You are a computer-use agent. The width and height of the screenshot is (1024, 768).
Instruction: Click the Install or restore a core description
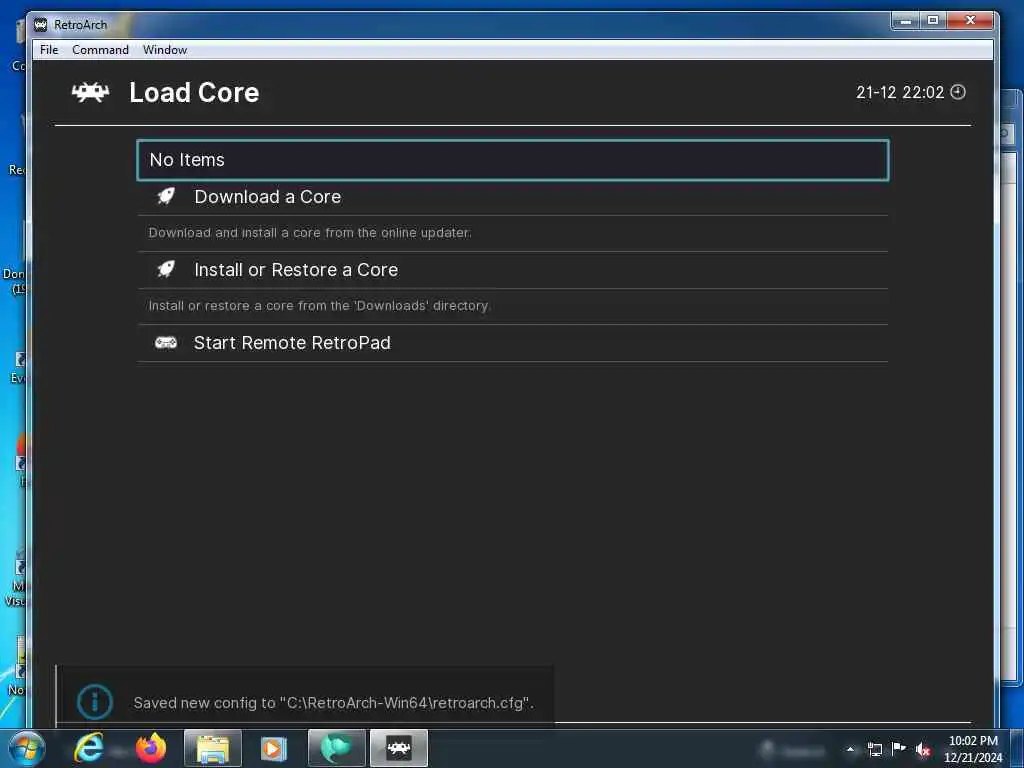319,306
